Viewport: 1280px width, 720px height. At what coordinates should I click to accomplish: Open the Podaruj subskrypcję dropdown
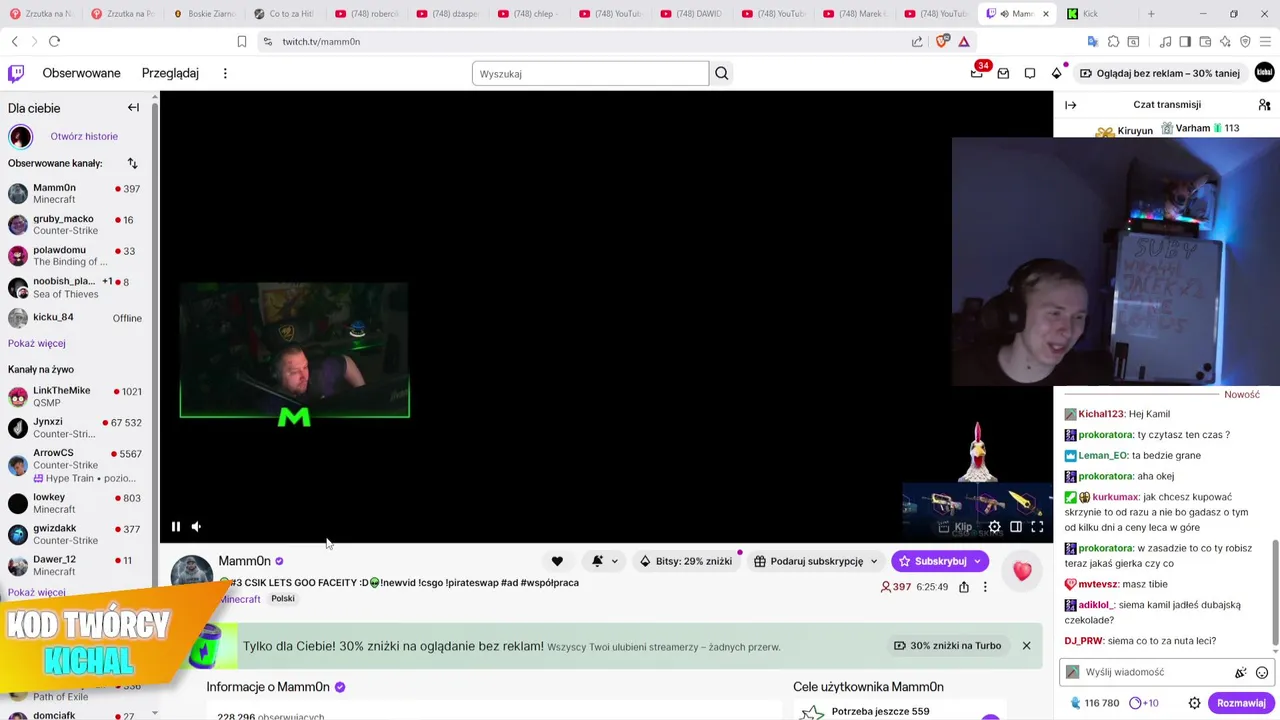[x=815, y=561]
